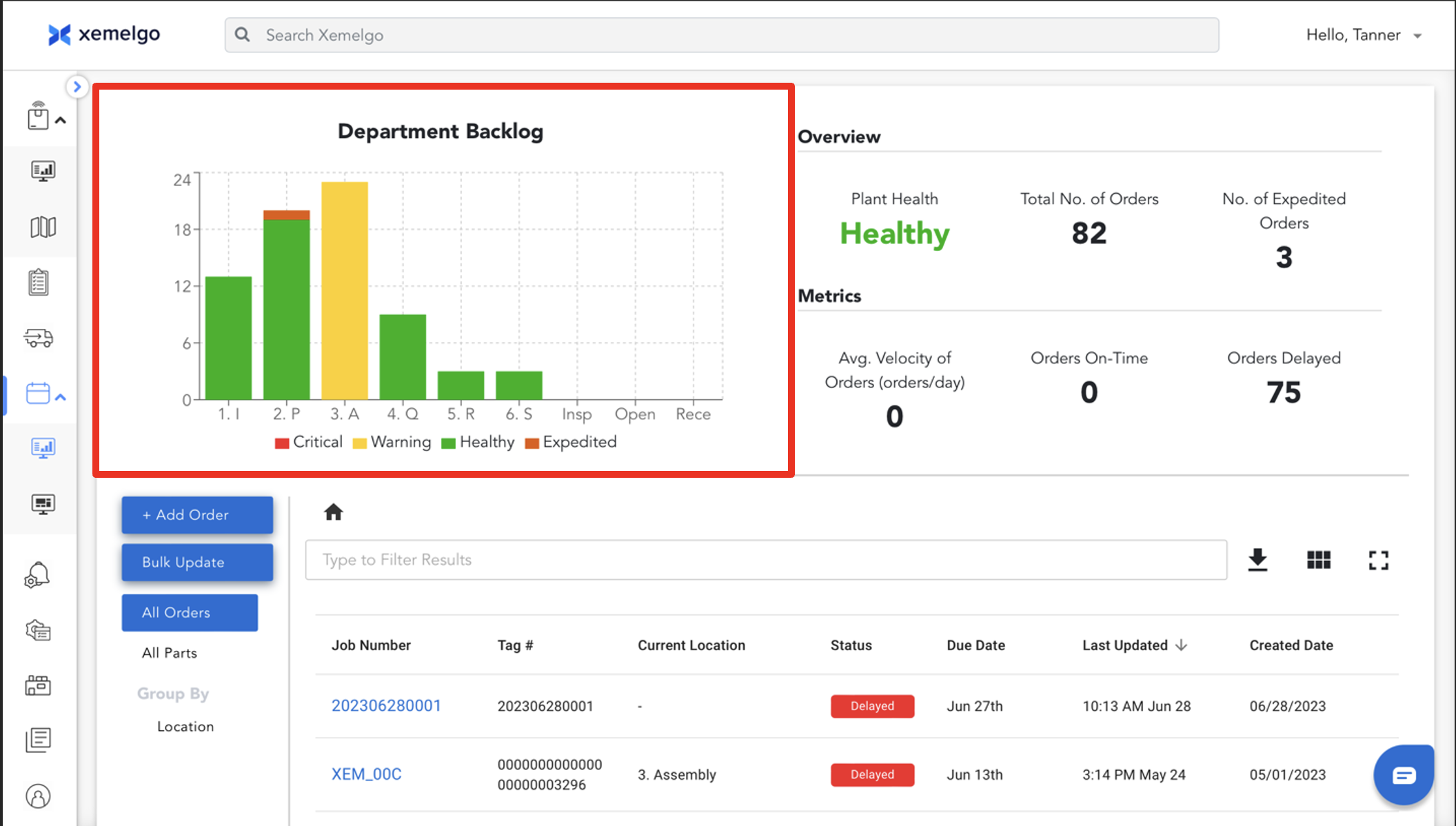Screen dimensions: 1456x826
Task: Open the user profile icon in sidebar
Action: pos(39,796)
